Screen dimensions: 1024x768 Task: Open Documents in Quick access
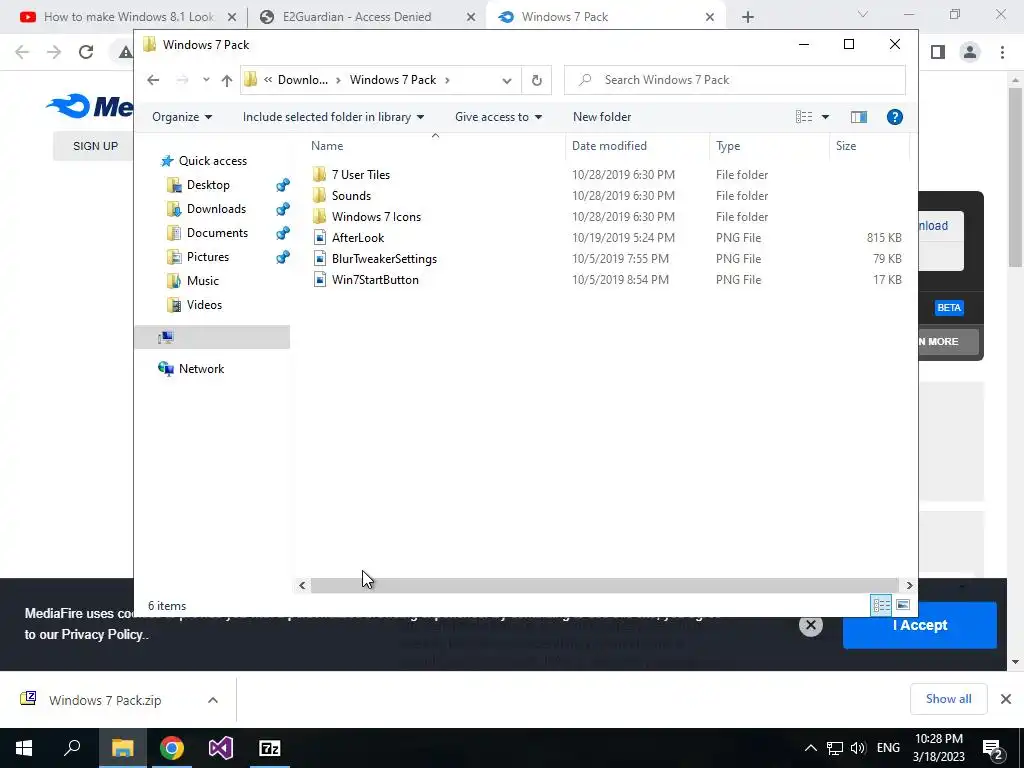click(217, 232)
